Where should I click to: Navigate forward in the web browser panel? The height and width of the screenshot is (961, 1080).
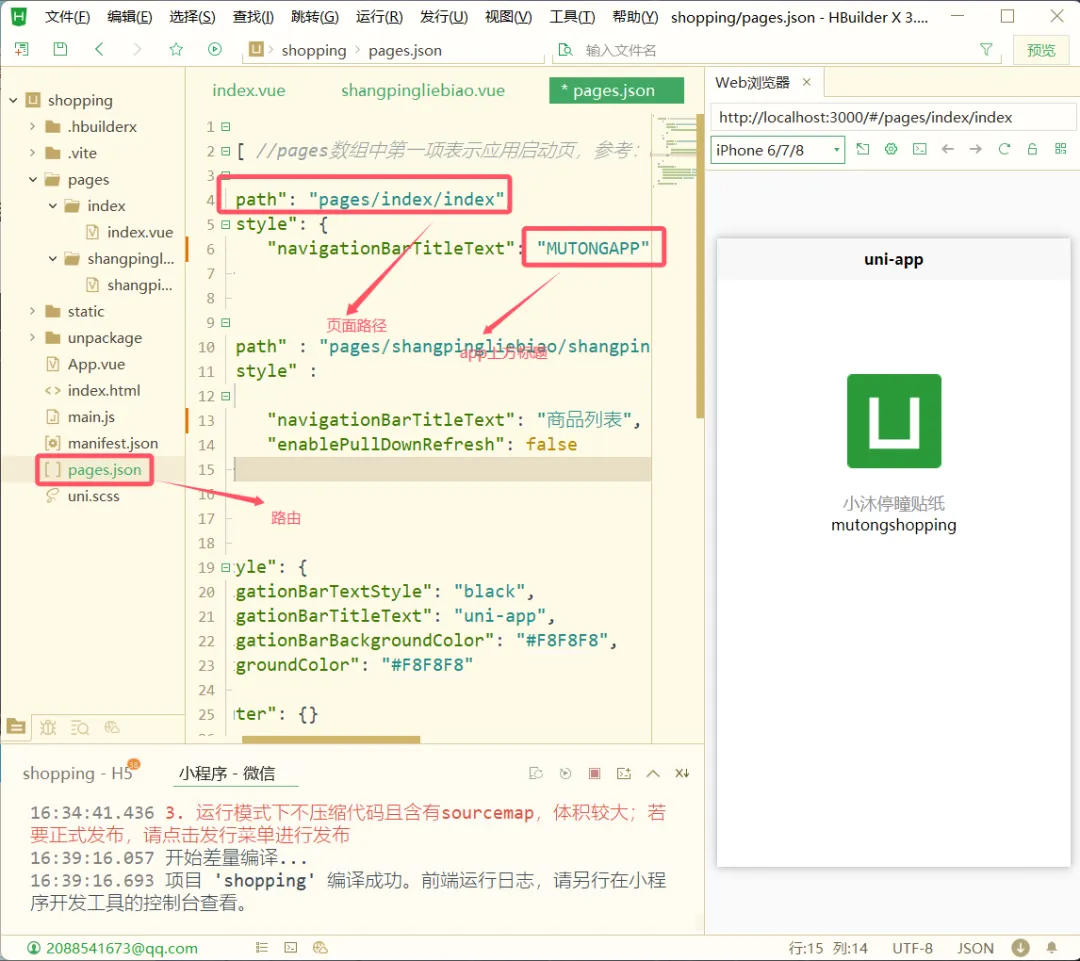point(975,149)
